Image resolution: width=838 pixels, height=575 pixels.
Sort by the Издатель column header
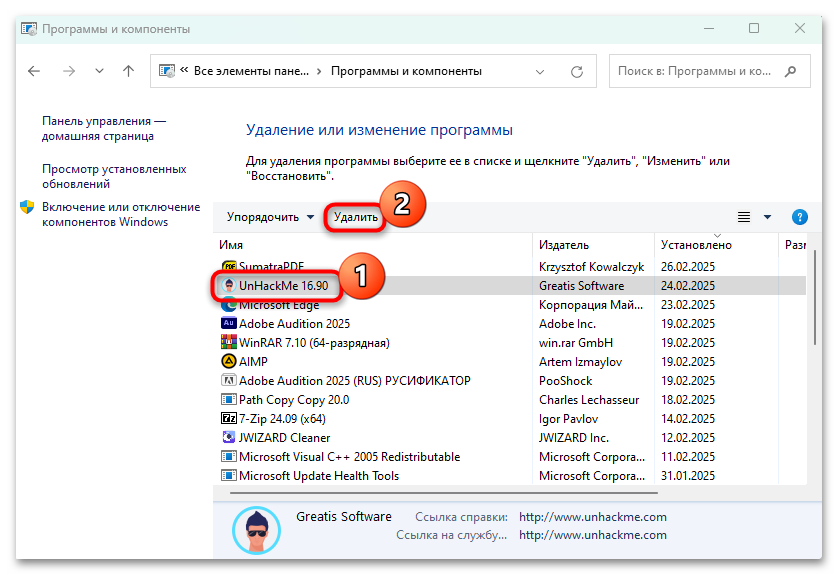coord(564,245)
